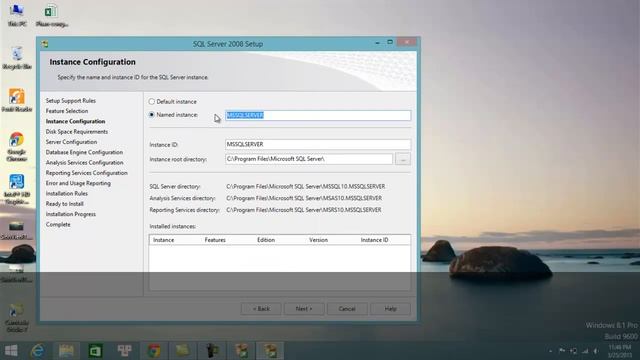The width and height of the screenshot is (640, 360).
Task: Click the Help button
Action: pos(390,309)
